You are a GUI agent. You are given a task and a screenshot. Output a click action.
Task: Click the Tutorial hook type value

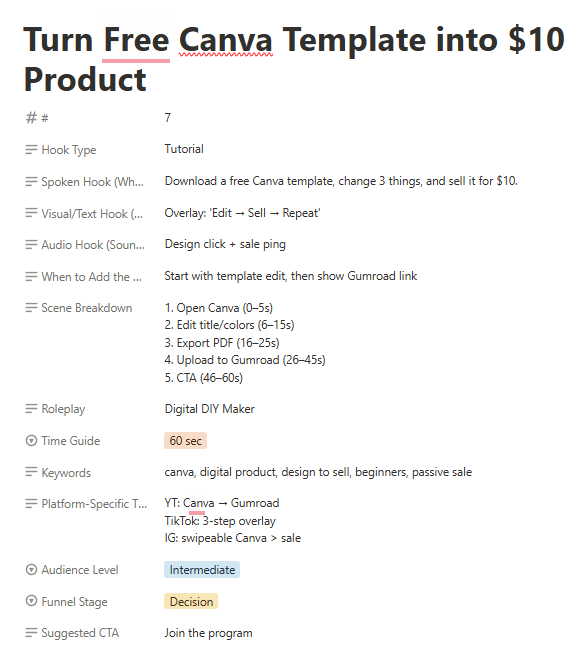coord(184,149)
